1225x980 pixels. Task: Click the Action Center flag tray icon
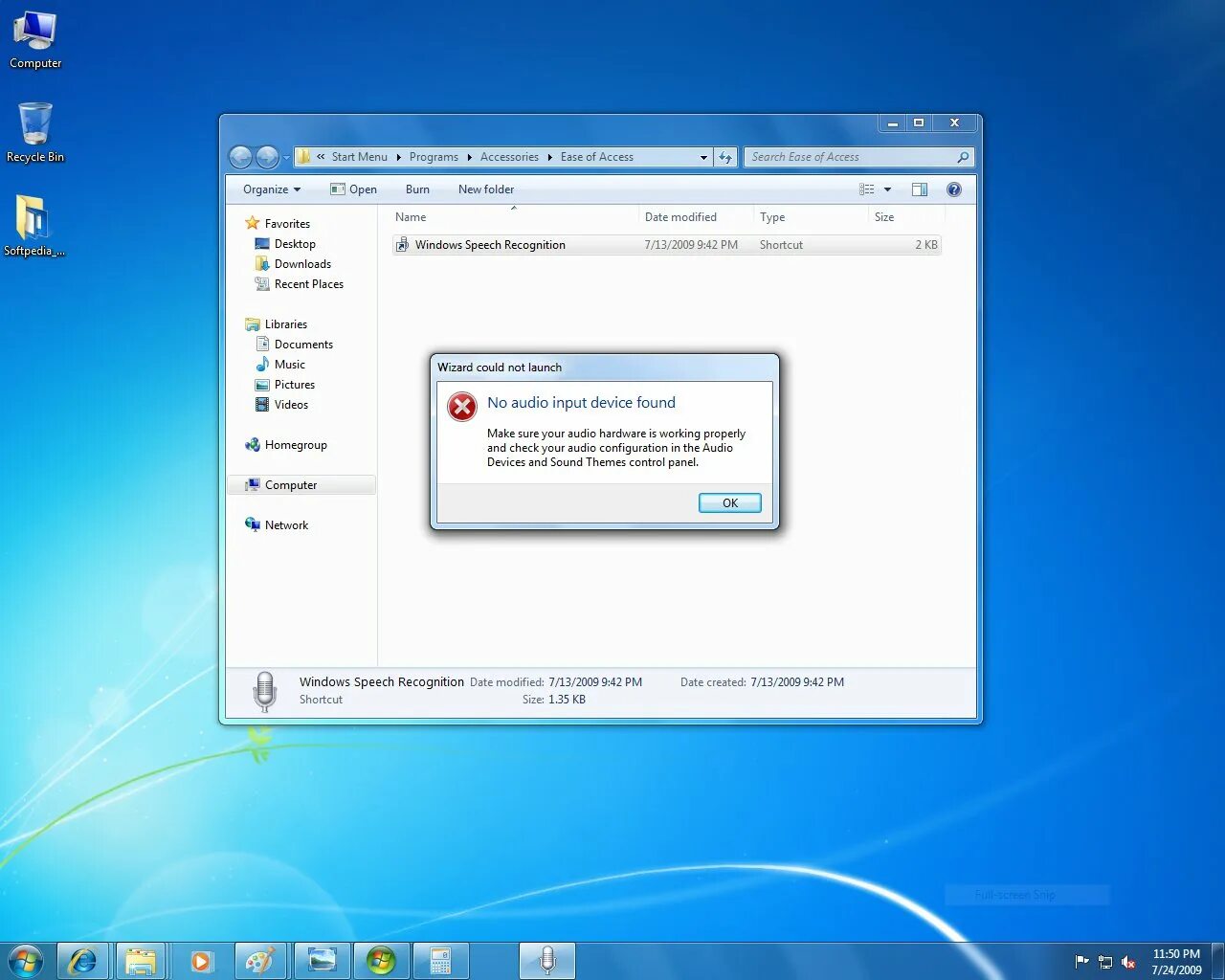[x=1082, y=962]
